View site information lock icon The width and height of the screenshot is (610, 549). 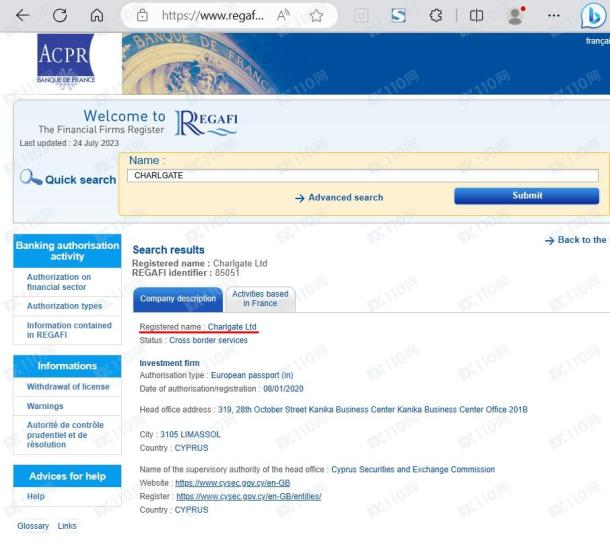click(x=143, y=16)
